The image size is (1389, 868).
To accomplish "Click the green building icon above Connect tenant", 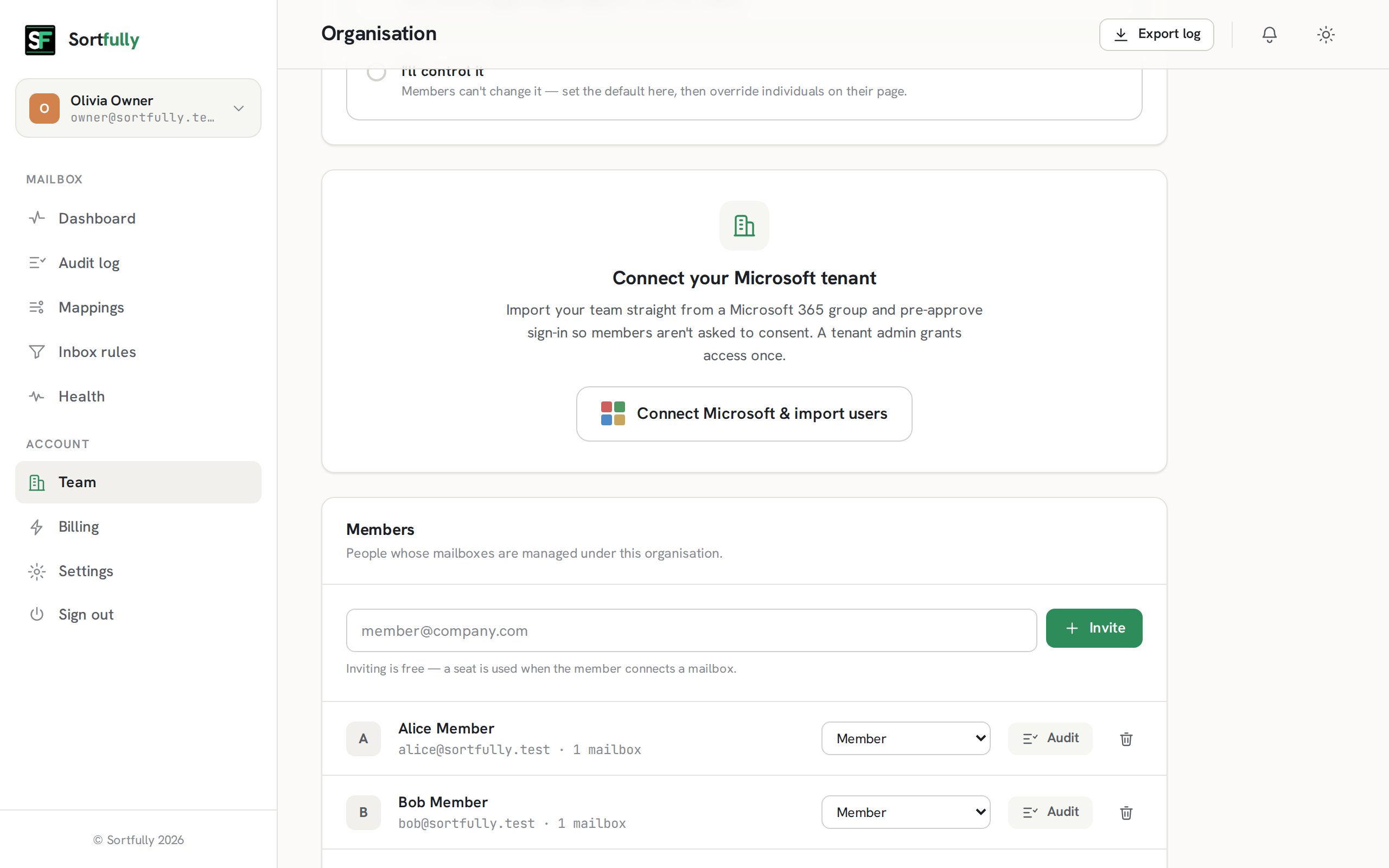I will 744,226.
